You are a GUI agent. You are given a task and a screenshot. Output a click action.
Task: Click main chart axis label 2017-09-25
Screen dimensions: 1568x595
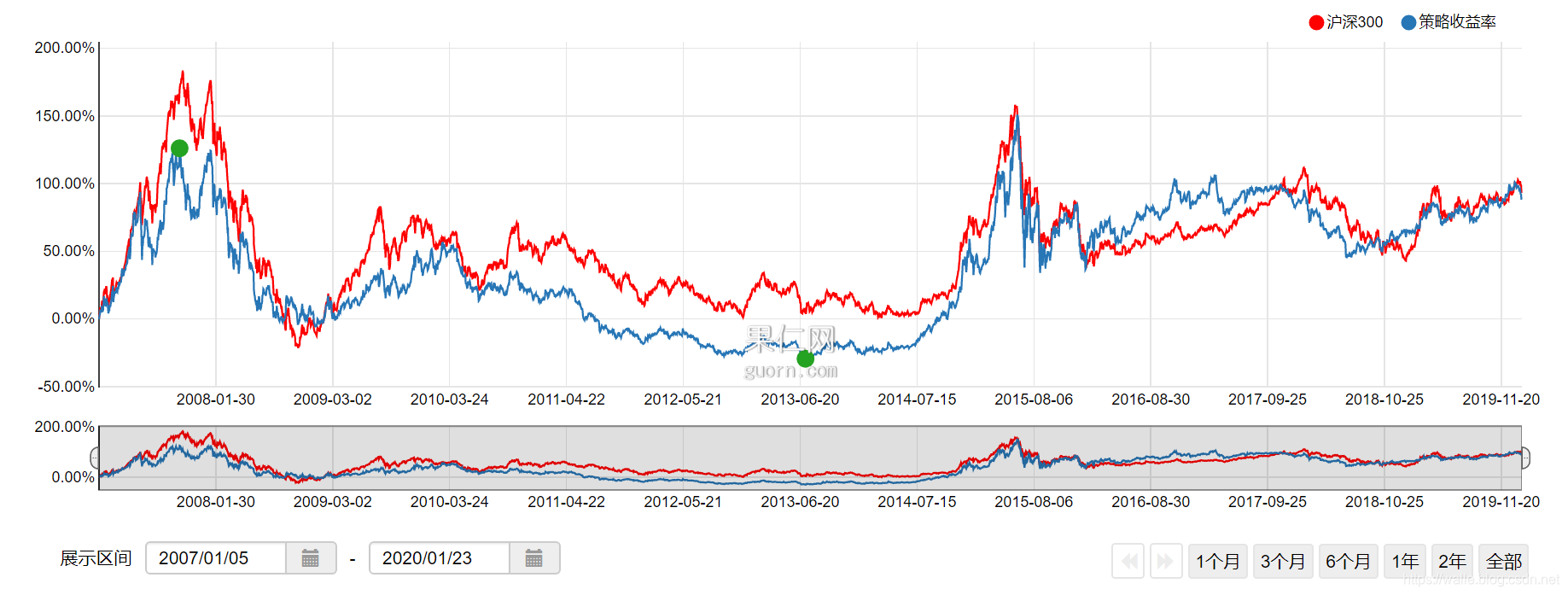(x=1268, y=400)
